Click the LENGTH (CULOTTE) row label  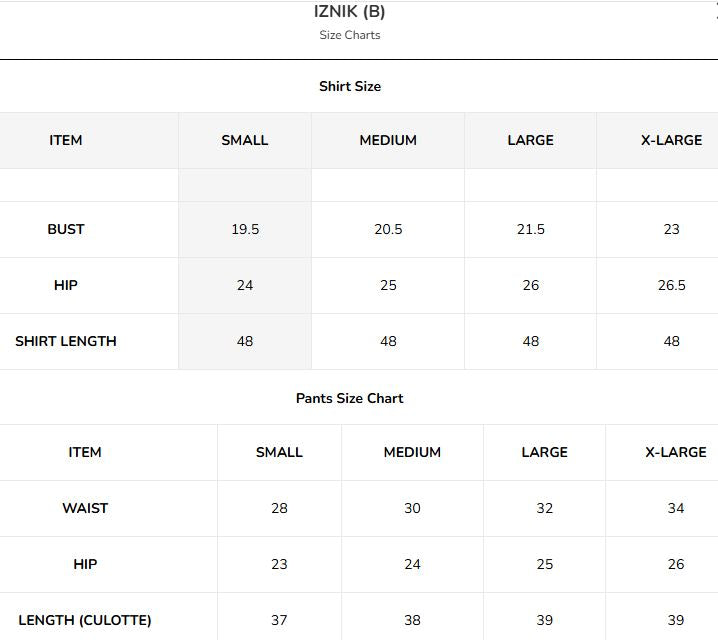click(85, 620)
